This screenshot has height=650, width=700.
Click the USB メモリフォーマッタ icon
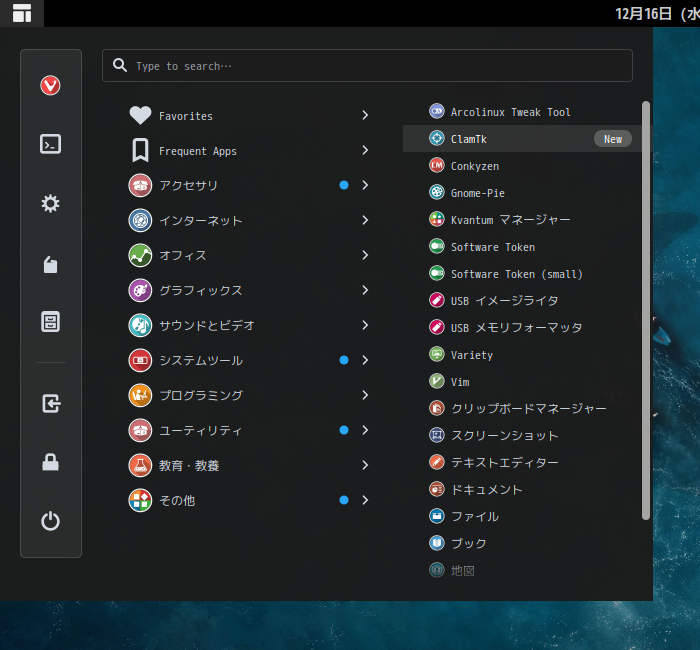pyautogui.click(x=437, y=327)
